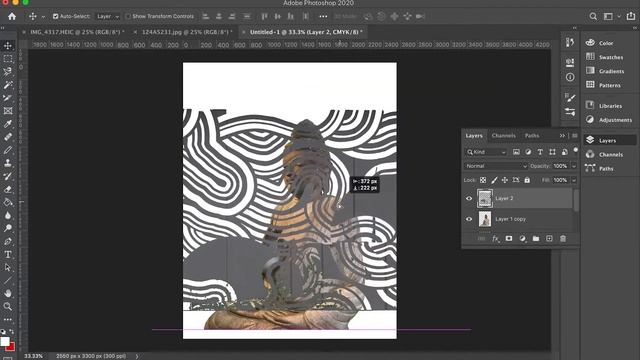640x360 pixels.
Task: Toggle the layer filtering on/off switch
Action: pos(576,151)
